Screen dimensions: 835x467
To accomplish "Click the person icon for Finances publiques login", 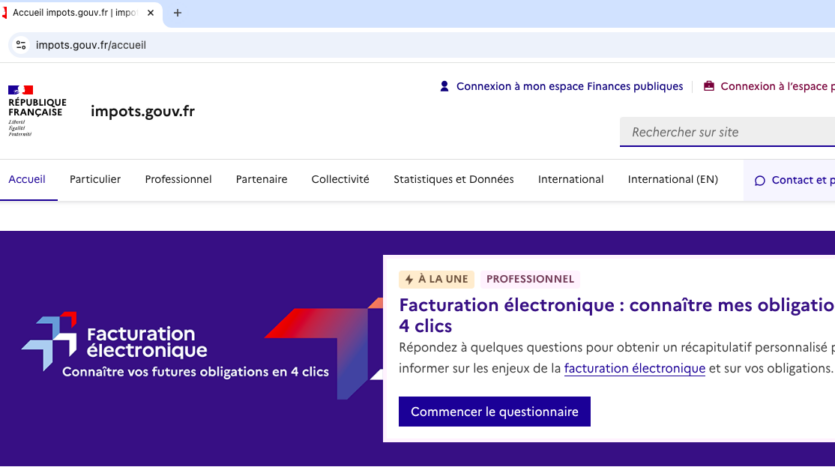I will (x=444, y=86).
